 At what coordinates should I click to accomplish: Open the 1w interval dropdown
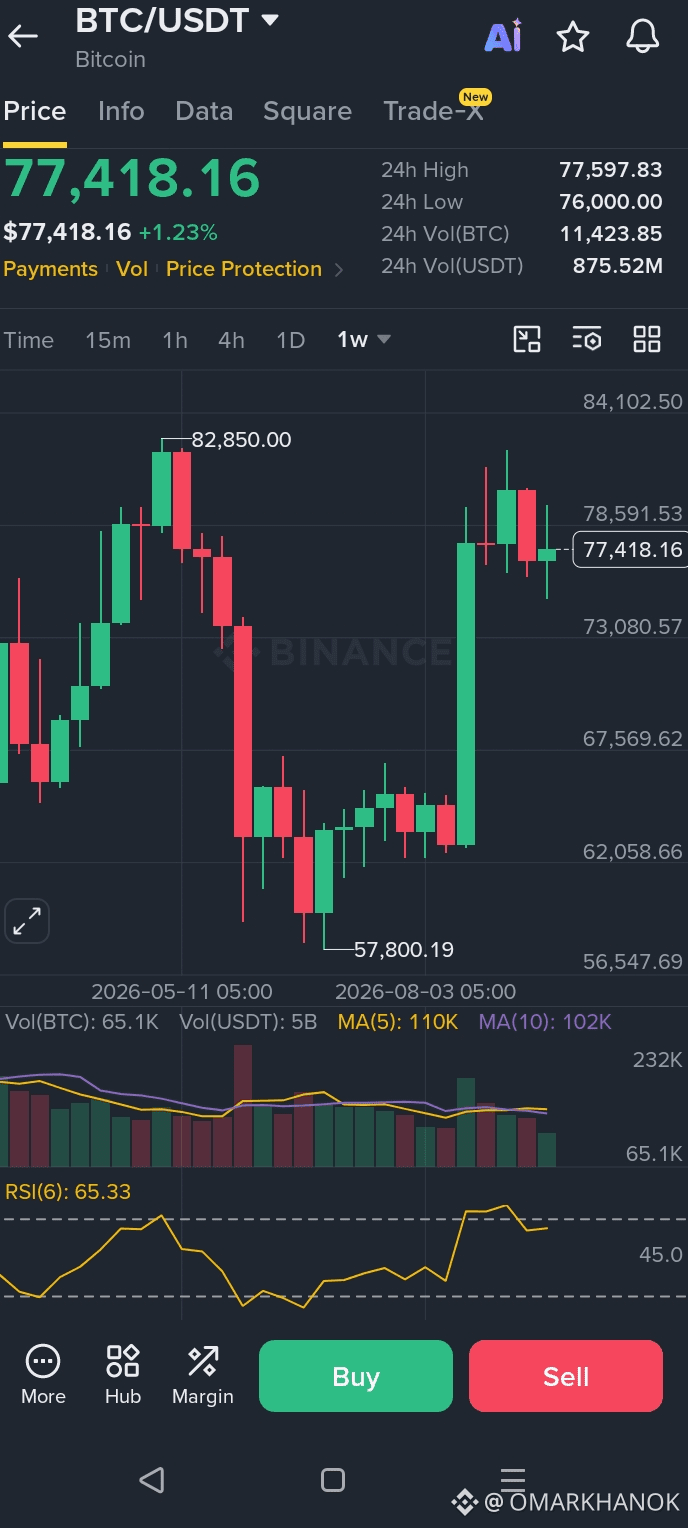pyautogui.click(x=364, y=340)
